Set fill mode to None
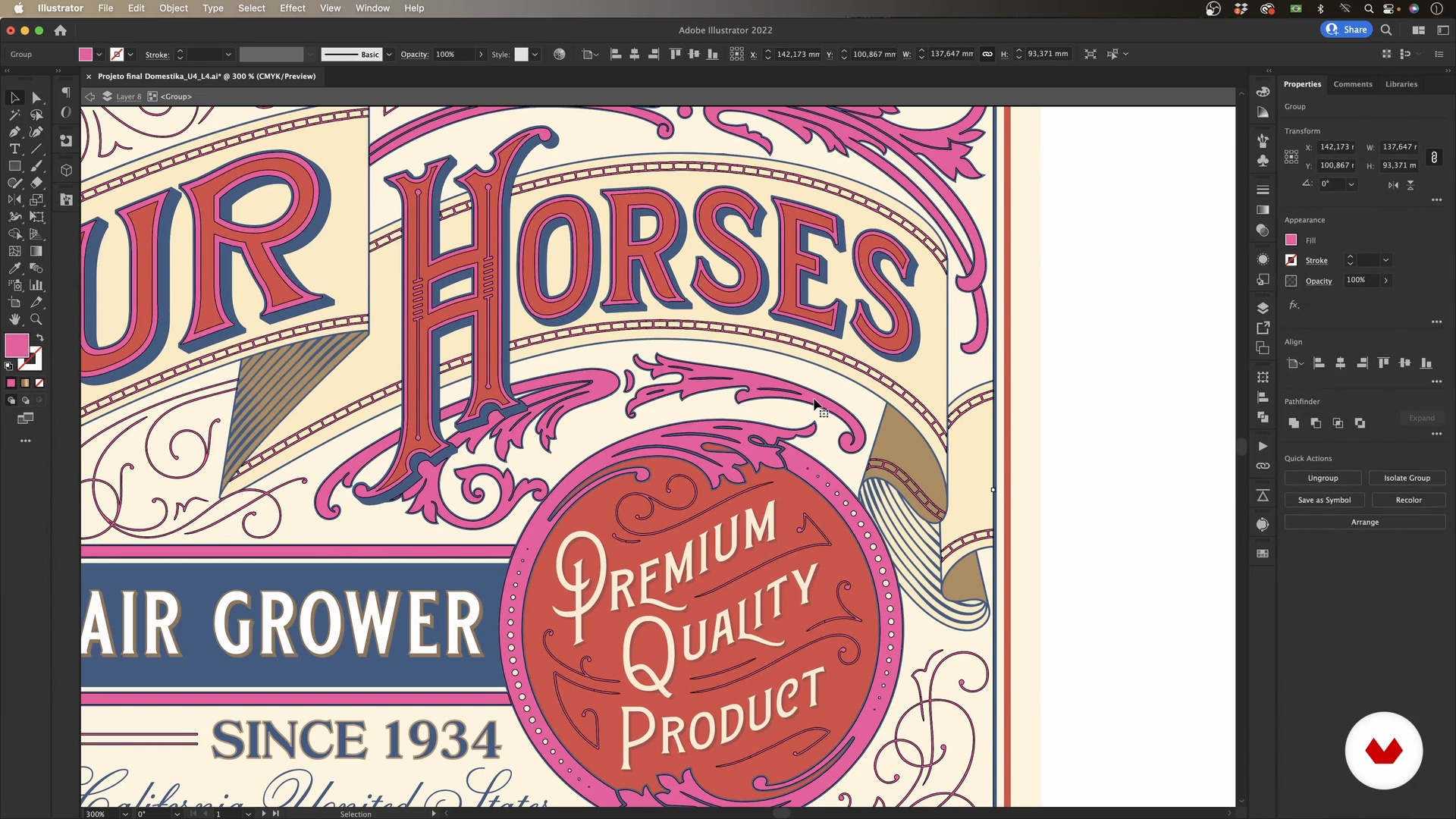1456x819 pixels. coord(39,383)
